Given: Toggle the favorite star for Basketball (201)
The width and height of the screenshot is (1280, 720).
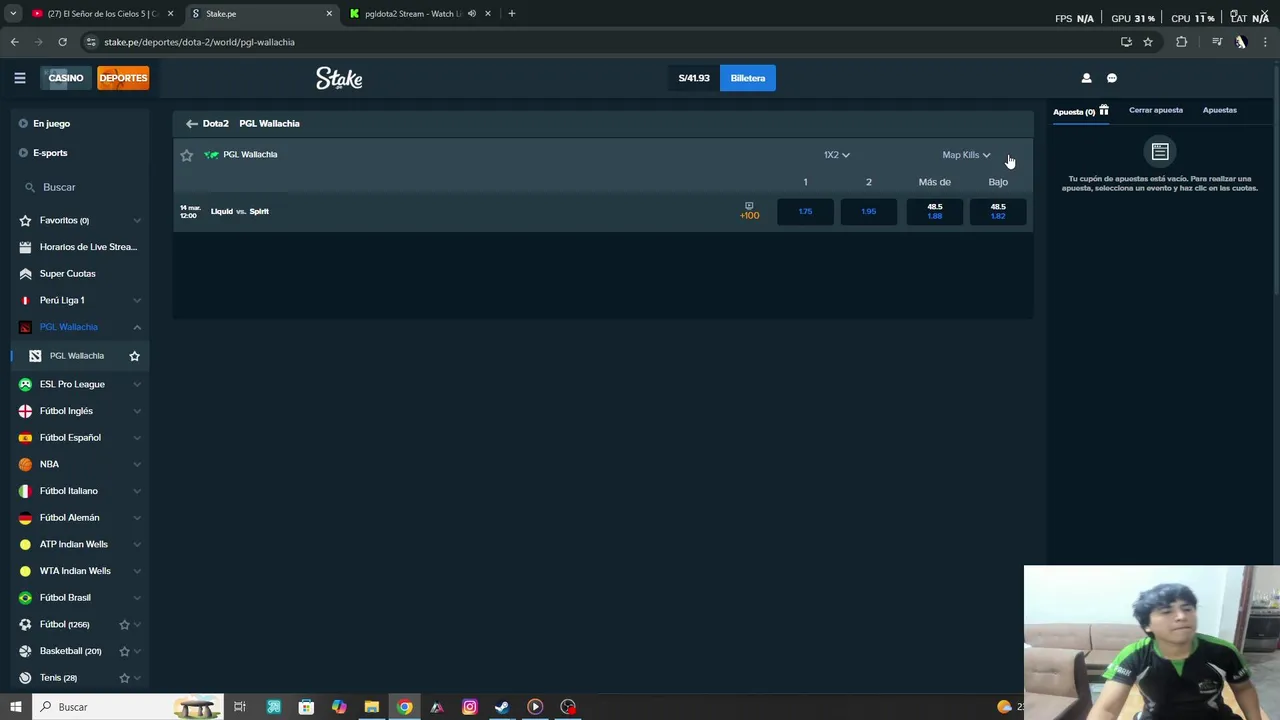Looking at the screenshot, I should 124,651.
